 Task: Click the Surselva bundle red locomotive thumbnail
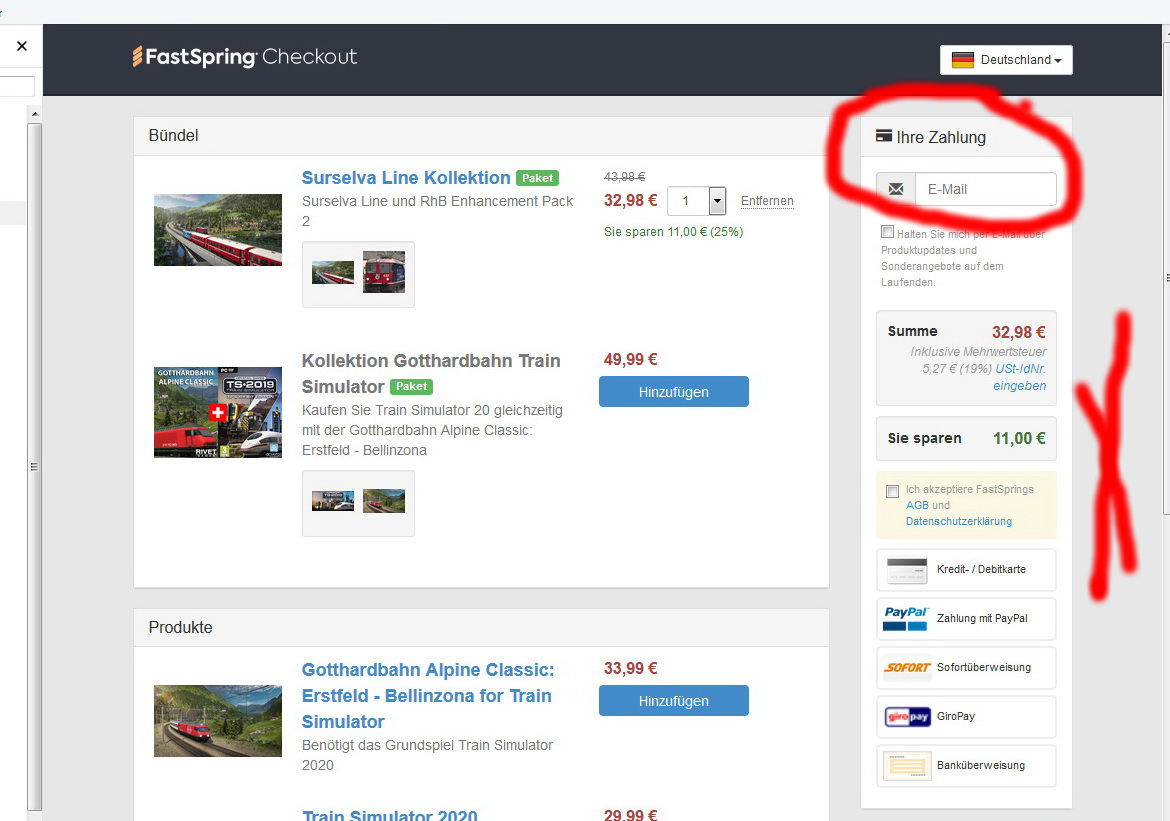click(x=384, y=272)
